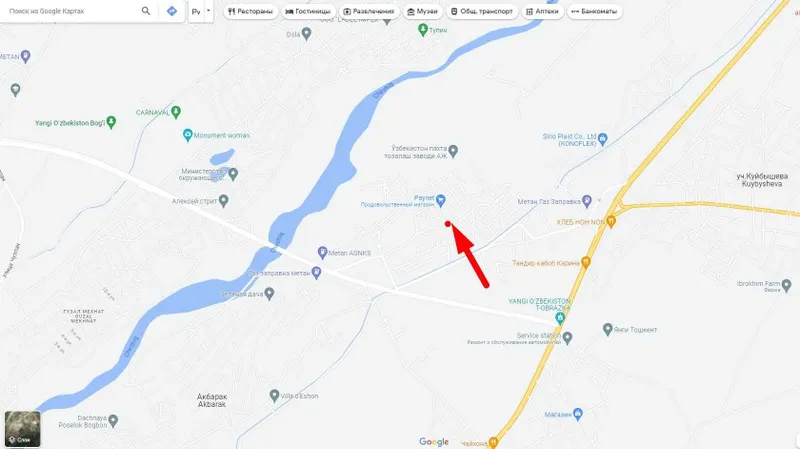Click the search magnifier icon
This screenshot has width=800, height=449.
pos(146,11)
